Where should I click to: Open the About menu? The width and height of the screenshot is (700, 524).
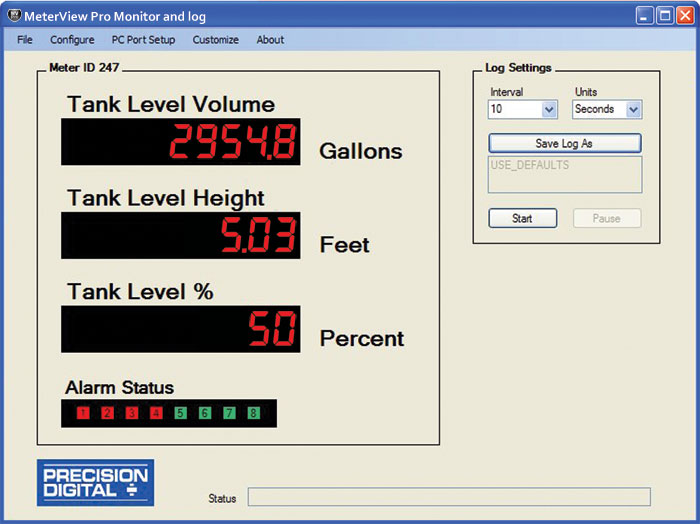click(x=270, y=40)
